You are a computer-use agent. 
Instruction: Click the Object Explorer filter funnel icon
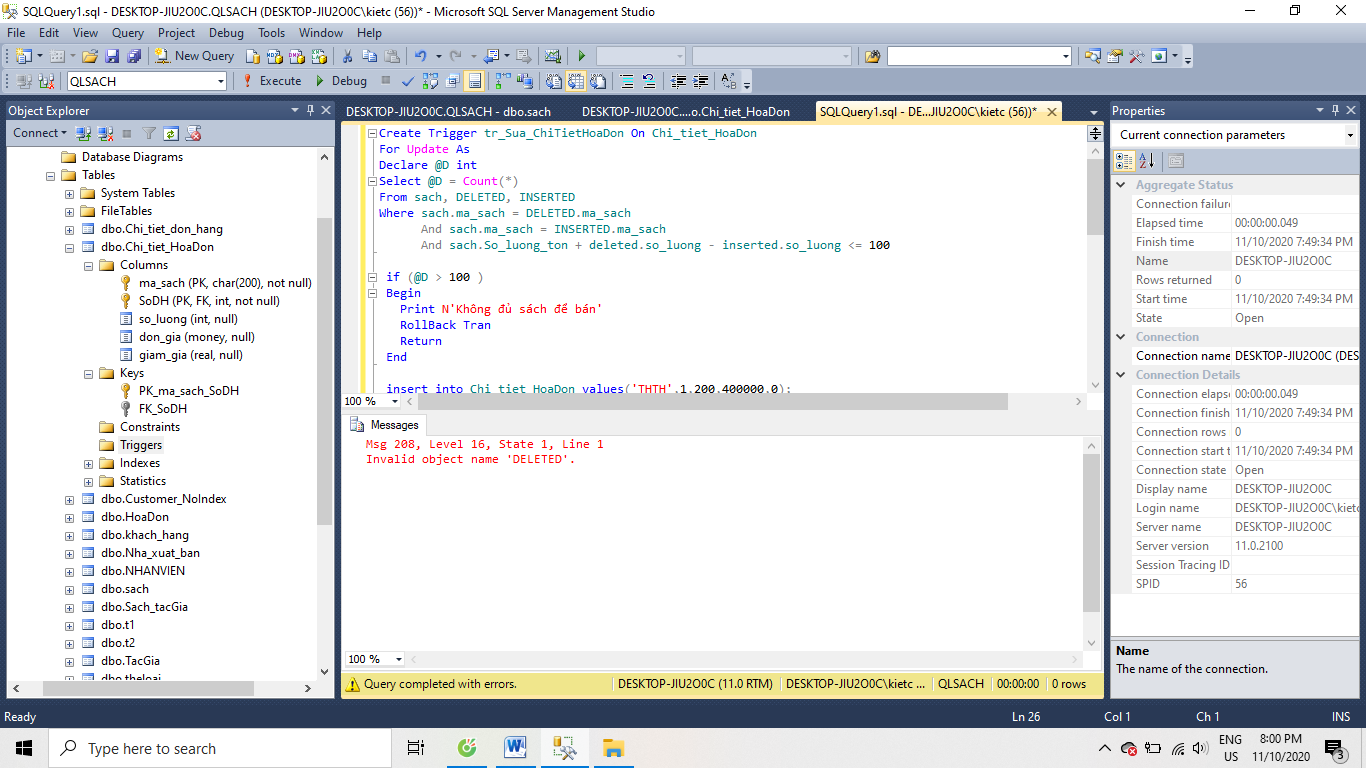149,133
